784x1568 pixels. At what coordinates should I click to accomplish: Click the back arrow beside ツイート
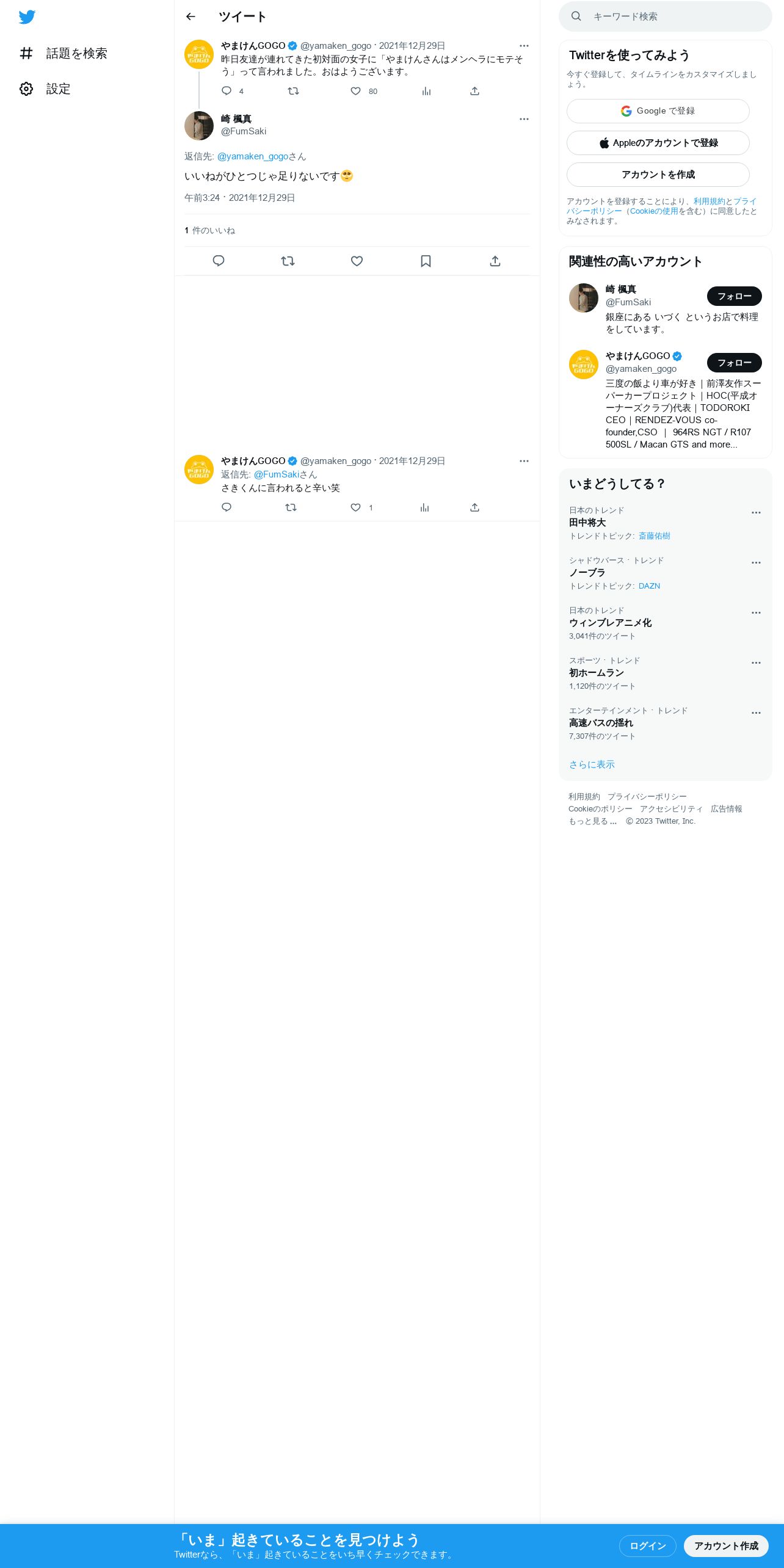[191, 16]
